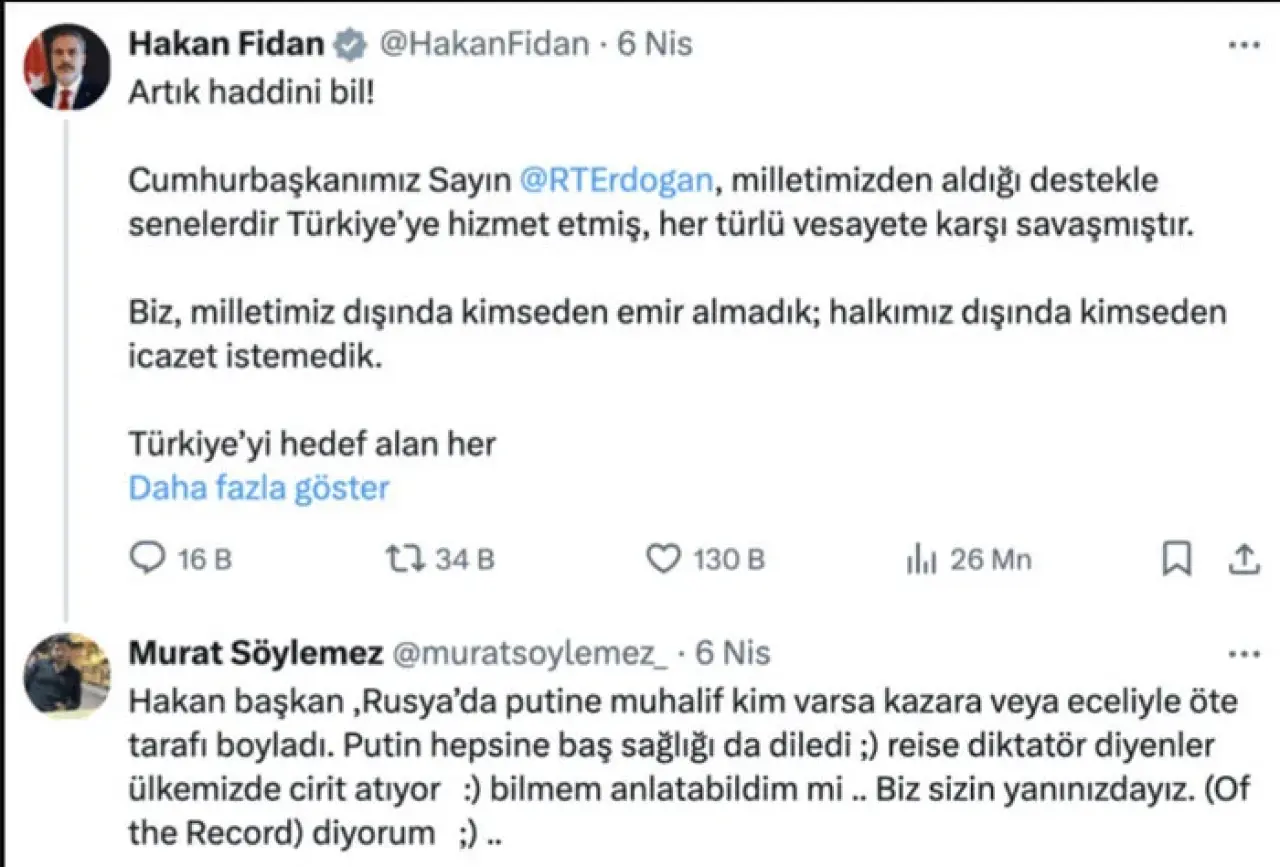Bookmark Hakan Fidan's tweet

pyautogui.click(x=1177, y=559)
